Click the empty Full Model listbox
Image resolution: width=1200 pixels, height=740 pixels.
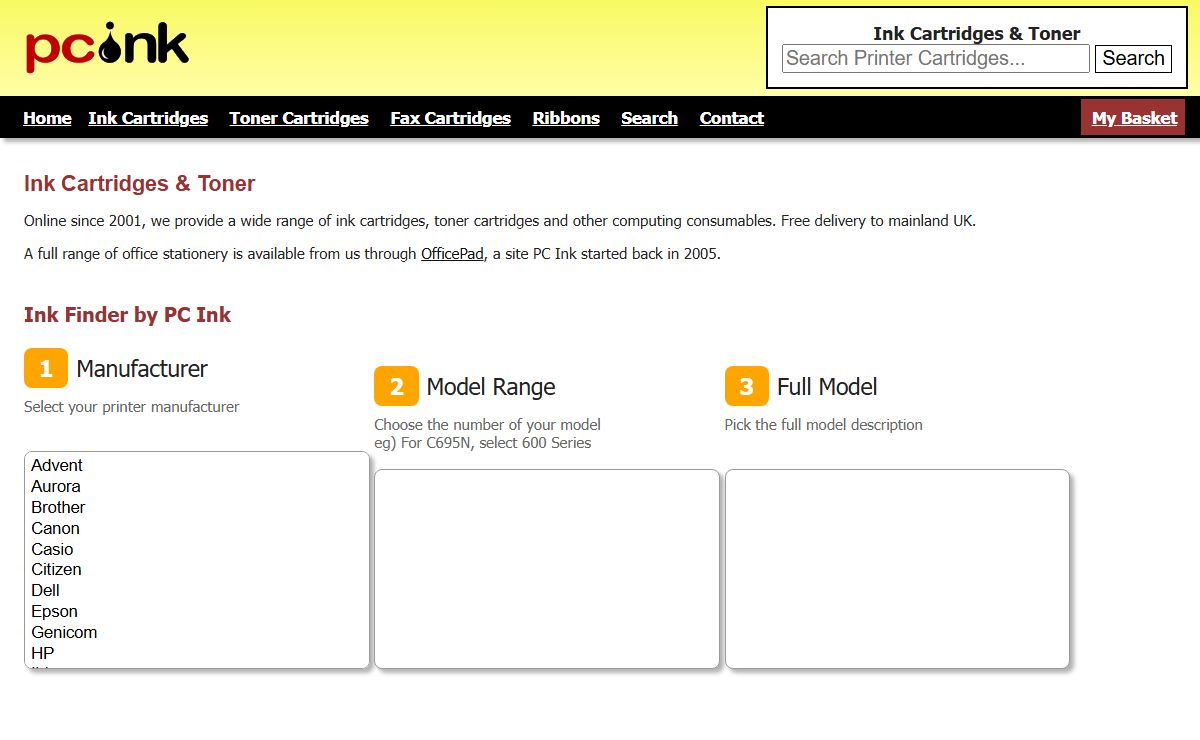897,569
